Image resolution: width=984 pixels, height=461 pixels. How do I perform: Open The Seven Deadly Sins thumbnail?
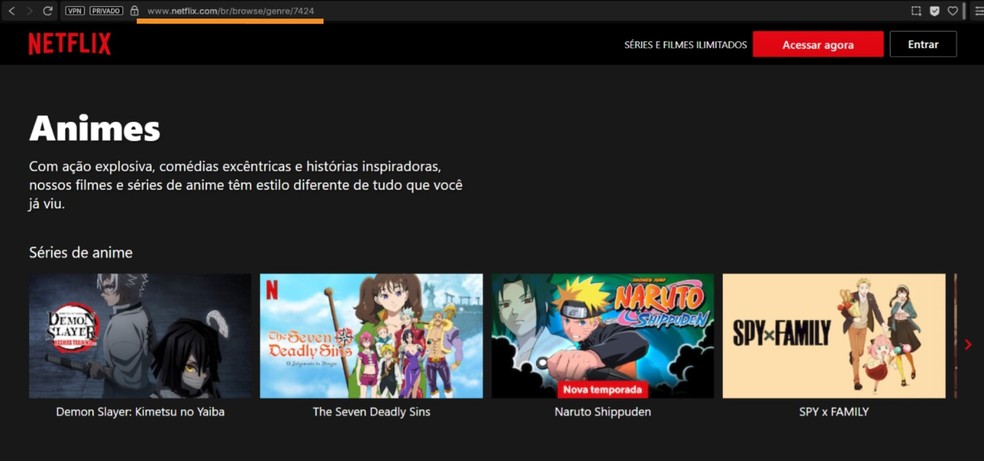372,336
